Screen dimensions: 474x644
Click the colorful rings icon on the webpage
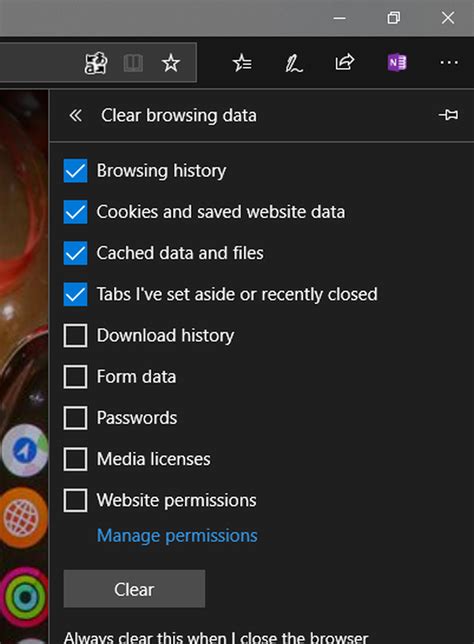[24, 597]
